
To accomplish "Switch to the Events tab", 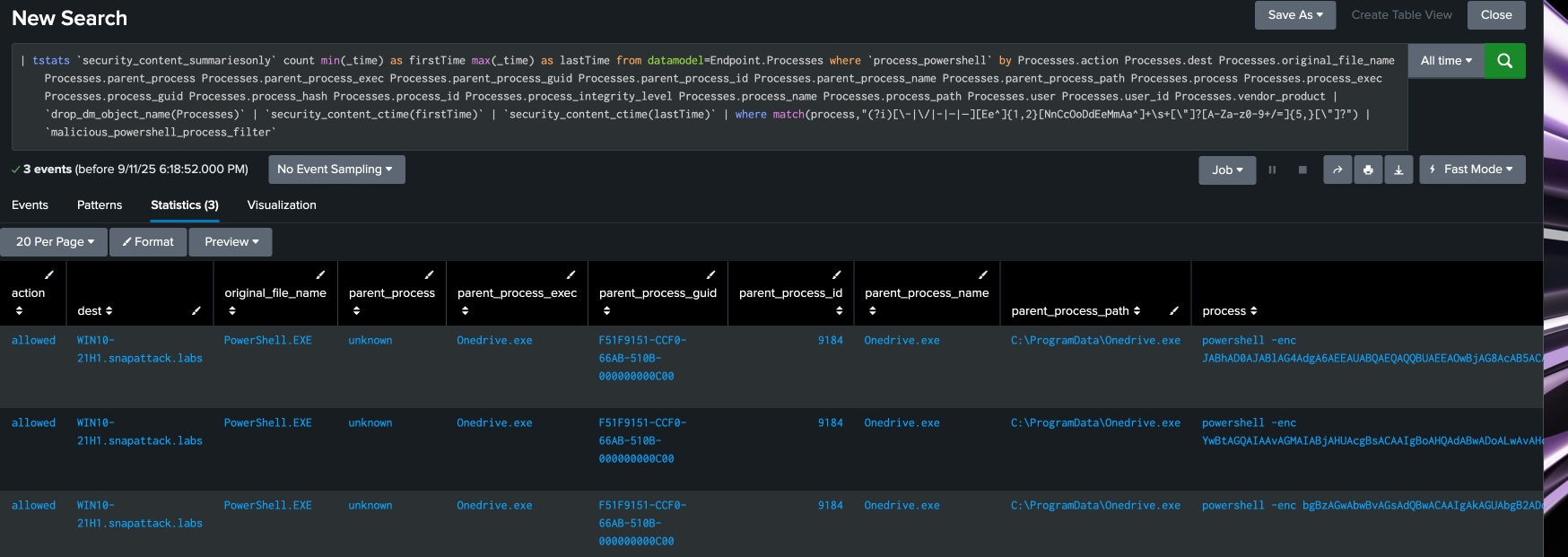I will pos(30,205).
